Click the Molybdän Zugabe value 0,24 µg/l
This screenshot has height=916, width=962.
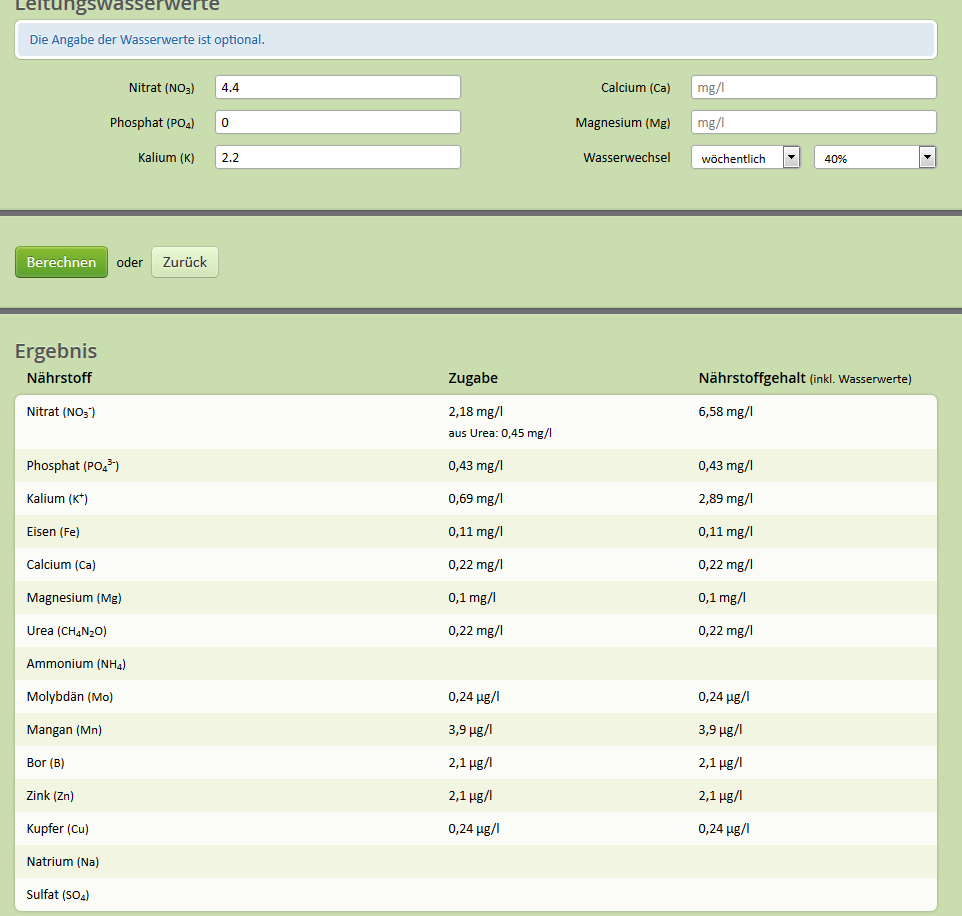coord(474,697)
